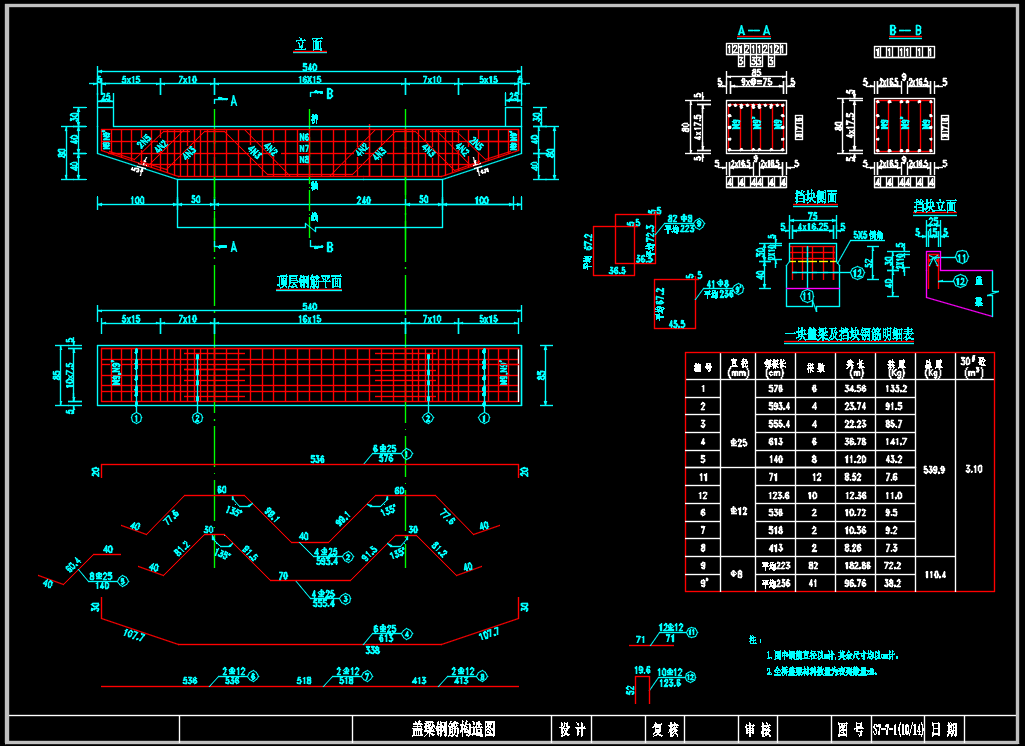Click the 135.2 weight table cell
Screen dimensions: 1025x746
point(895,388)
